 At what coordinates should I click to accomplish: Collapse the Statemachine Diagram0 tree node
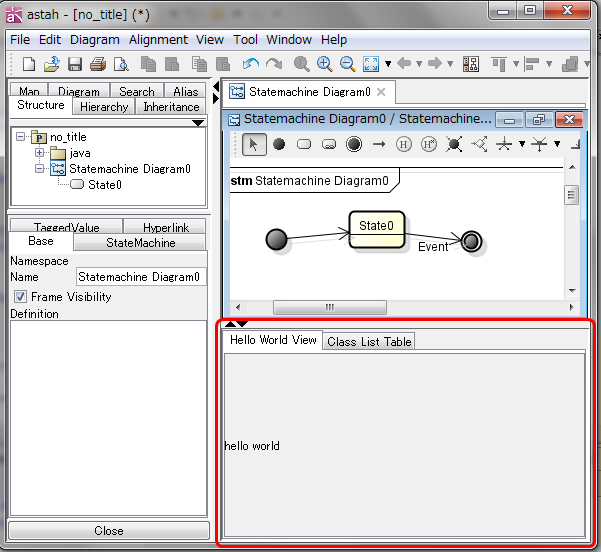tap(39, 169)
